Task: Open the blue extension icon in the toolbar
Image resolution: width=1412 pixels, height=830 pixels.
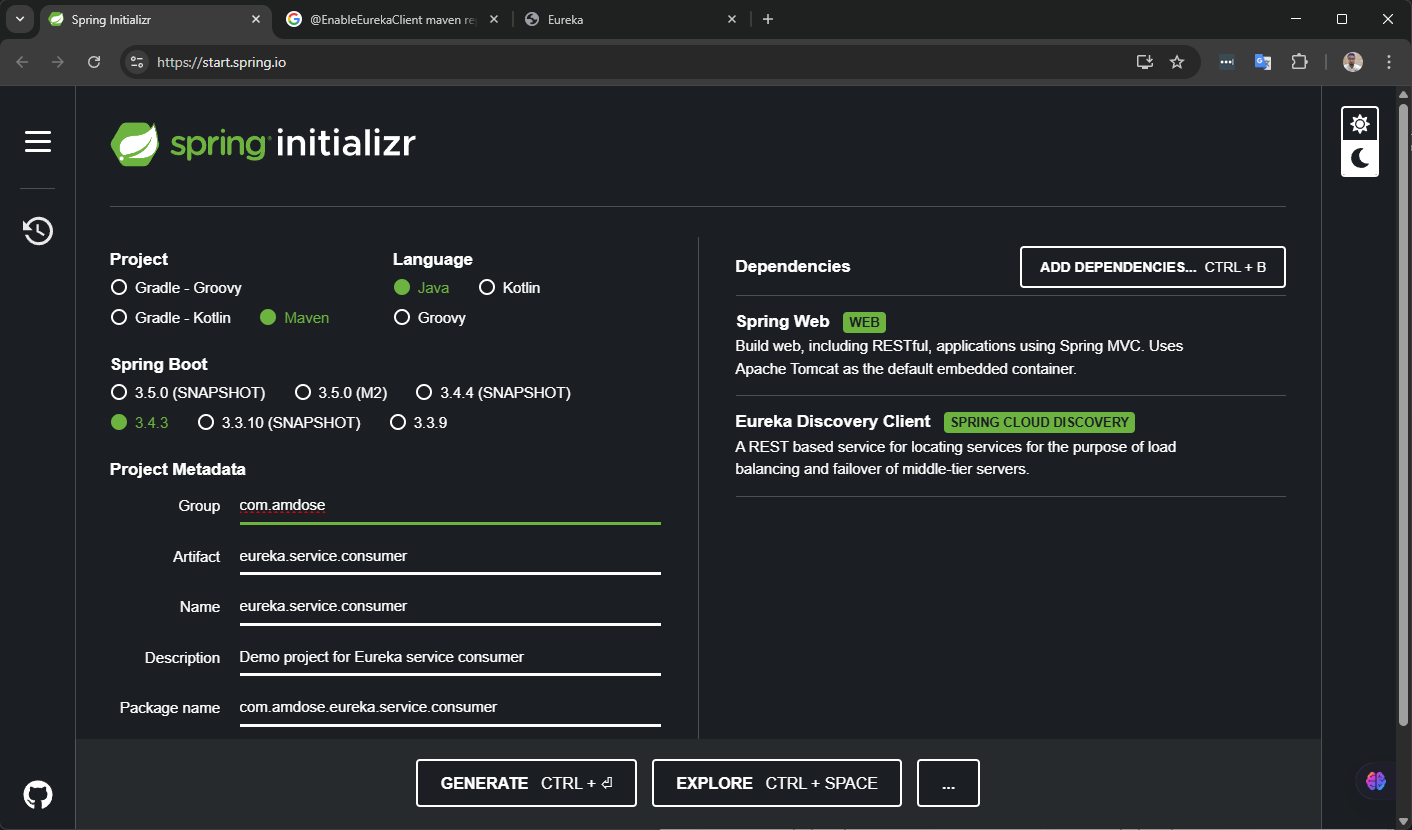Action: [1227, 62]
